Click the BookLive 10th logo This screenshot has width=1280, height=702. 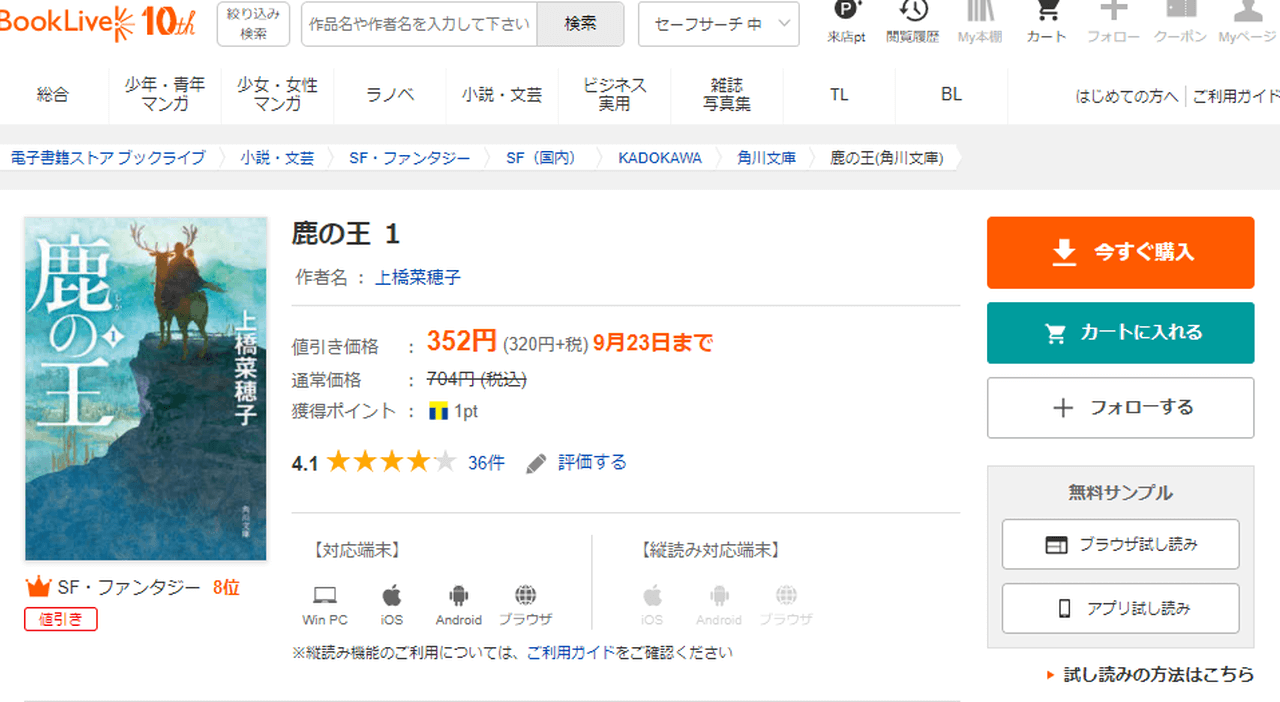97,22
